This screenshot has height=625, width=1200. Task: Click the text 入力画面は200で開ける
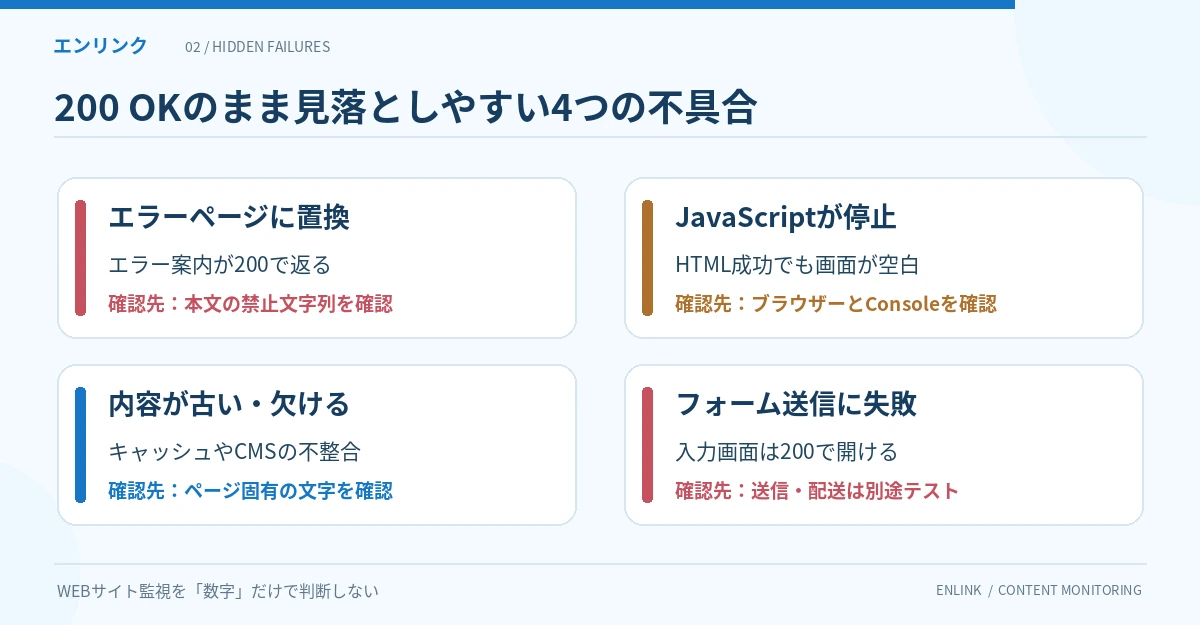(x=786, y=452)
